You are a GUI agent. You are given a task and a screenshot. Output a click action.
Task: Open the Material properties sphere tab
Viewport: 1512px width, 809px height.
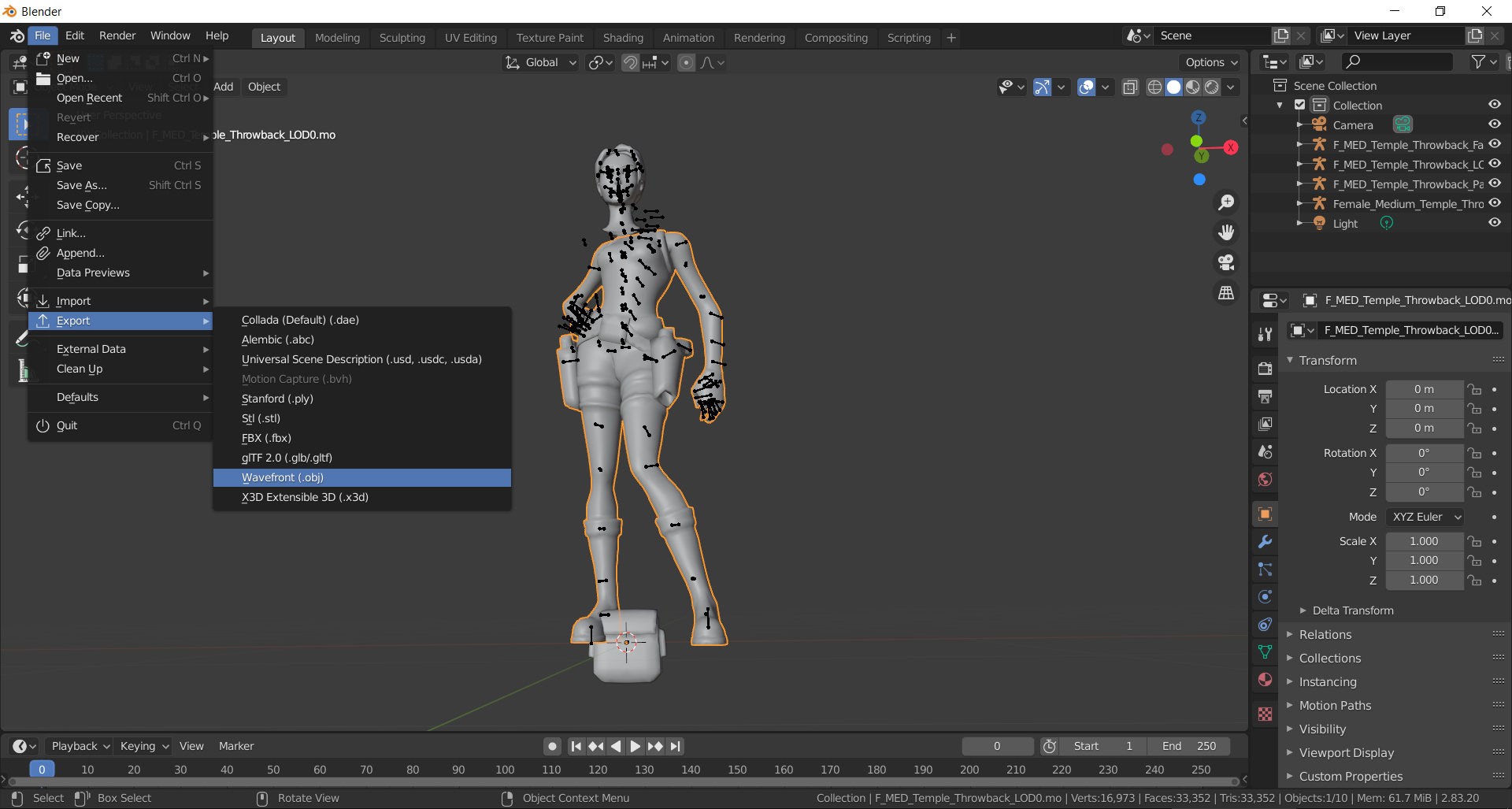click(1266, 680)
